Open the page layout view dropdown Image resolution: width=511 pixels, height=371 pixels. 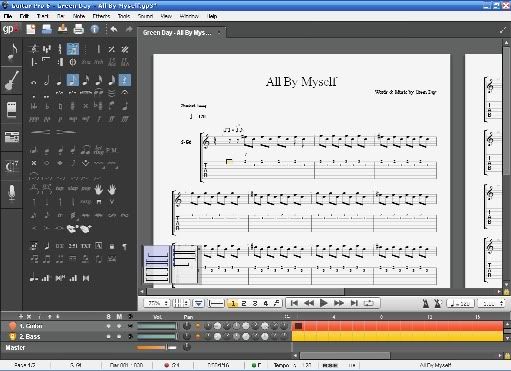point(181,303)
